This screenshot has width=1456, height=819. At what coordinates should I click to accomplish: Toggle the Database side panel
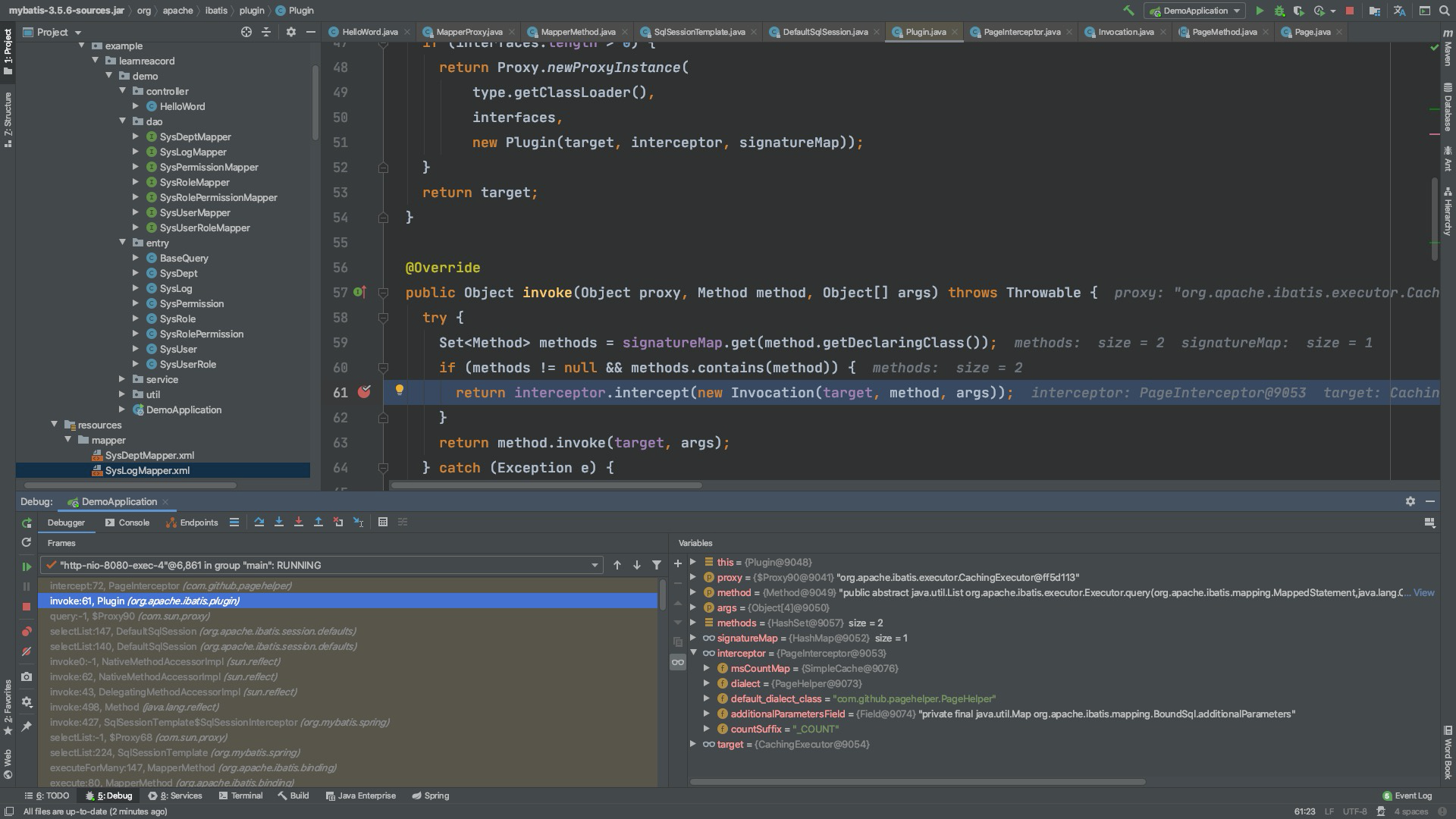pos(1448,107)
